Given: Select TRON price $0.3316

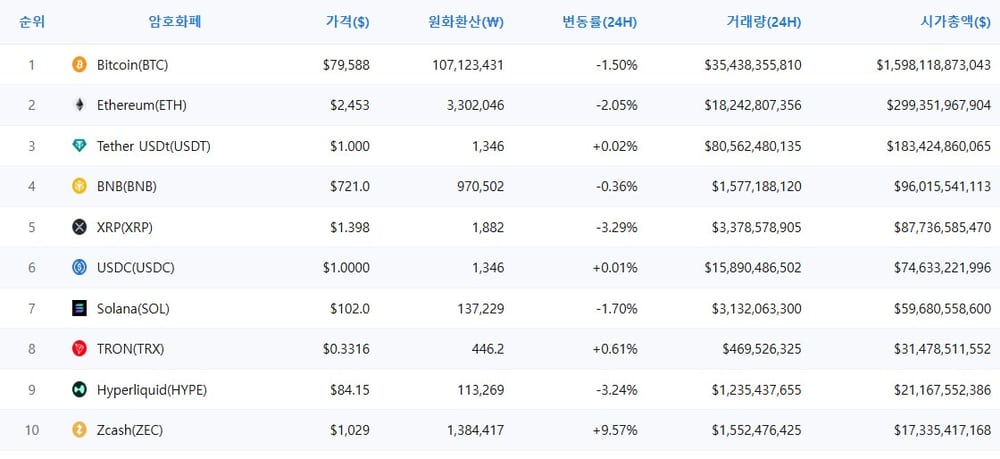Looking at the screenshot, I should pos(346,349).
